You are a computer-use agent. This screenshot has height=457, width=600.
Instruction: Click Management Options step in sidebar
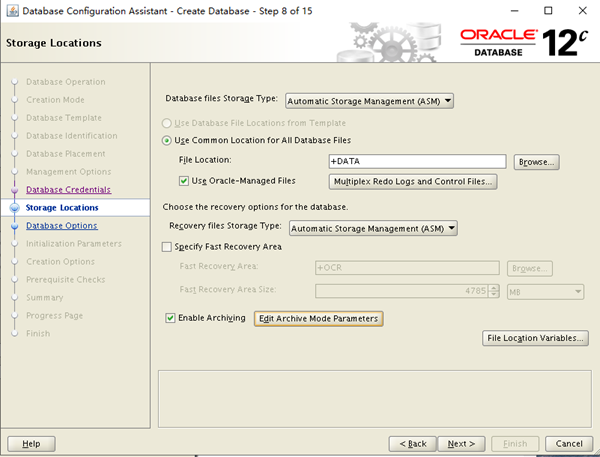(68, 172)
